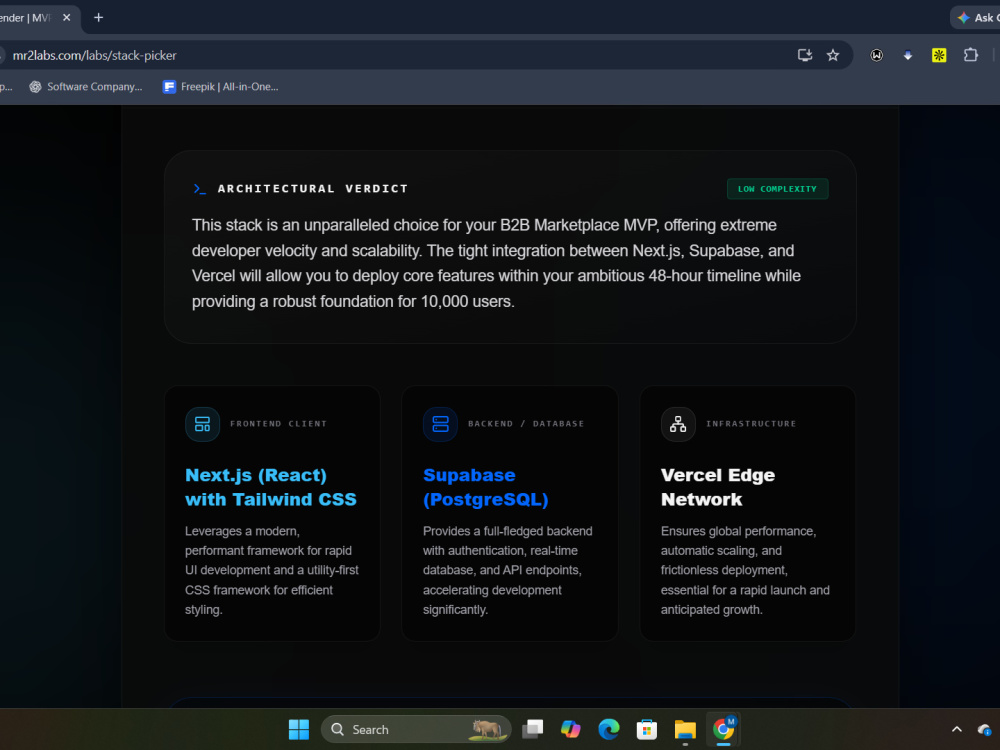This screenshot has height=750, width=1000.
Task: Click the Frontend Client layout icon
Action: point(202,424)
